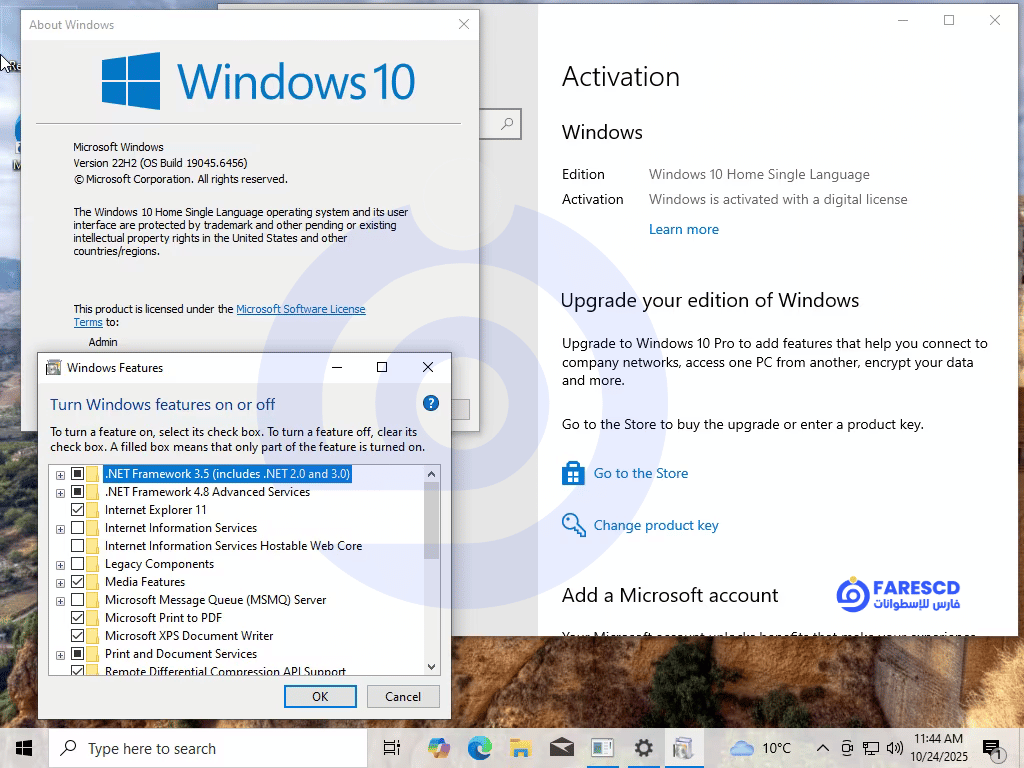The width and height of the screenshot is (1024, 768).
Task: Open Copilot from the taskbar
Action: click(439, 748)
